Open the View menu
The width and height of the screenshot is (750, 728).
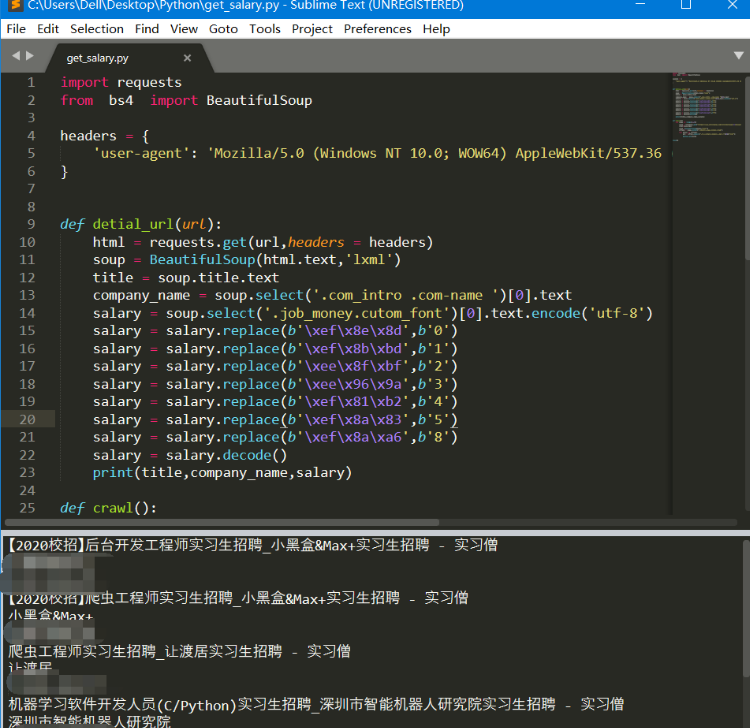[184, 29]
